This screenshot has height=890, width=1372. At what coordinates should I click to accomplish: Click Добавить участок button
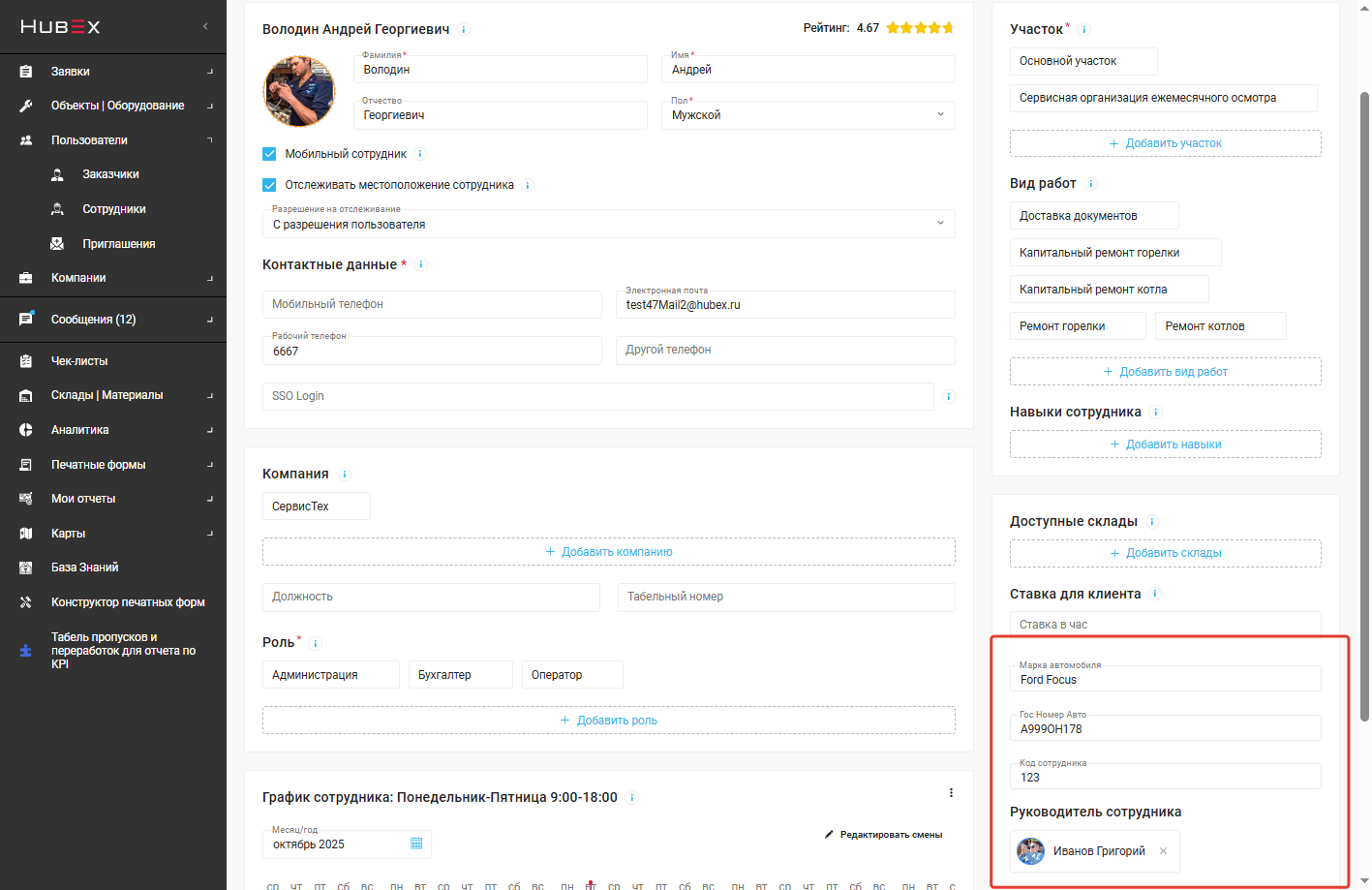[x=1165, y=143]
